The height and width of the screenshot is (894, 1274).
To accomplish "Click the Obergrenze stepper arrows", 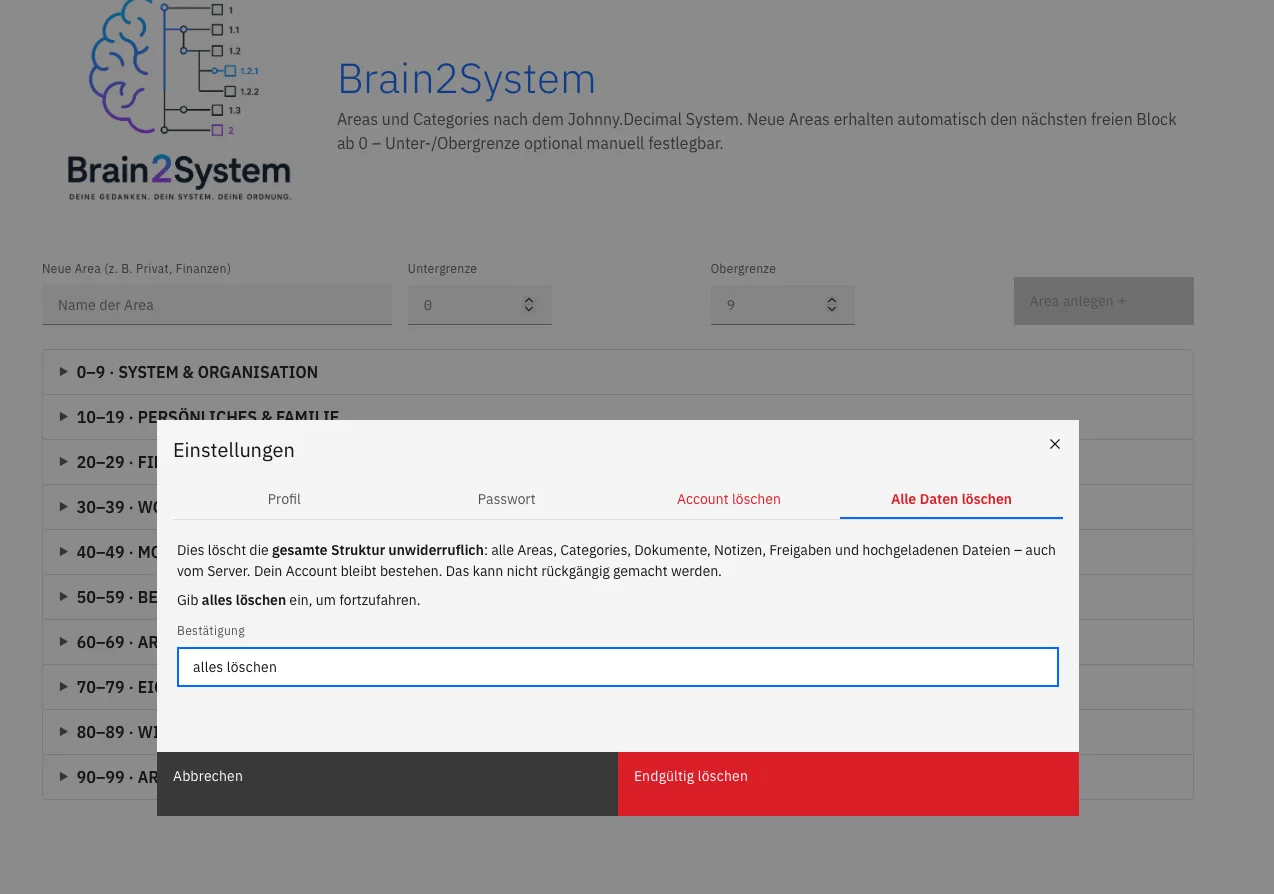I will (x=832, y=305).
